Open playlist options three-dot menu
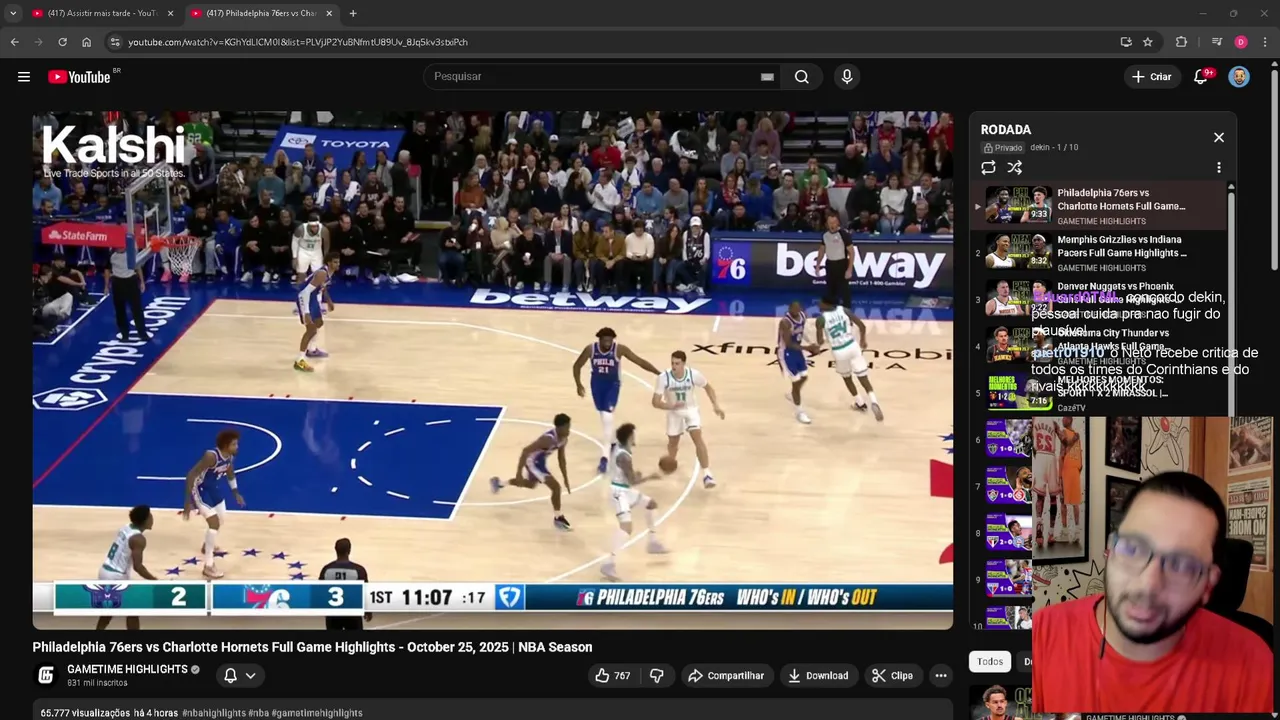Viewport: 1280px width, 720px height. pyautogui.click(x=1218, y=168)
